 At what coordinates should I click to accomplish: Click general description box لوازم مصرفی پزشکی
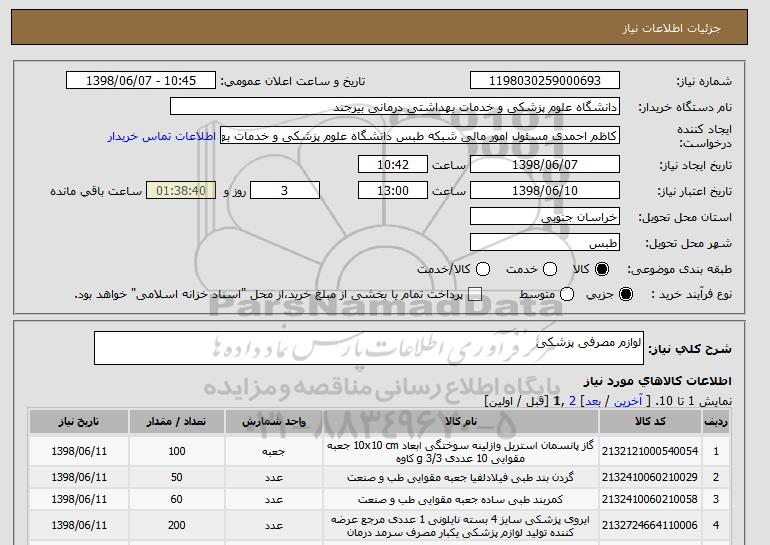pos(369,348)
